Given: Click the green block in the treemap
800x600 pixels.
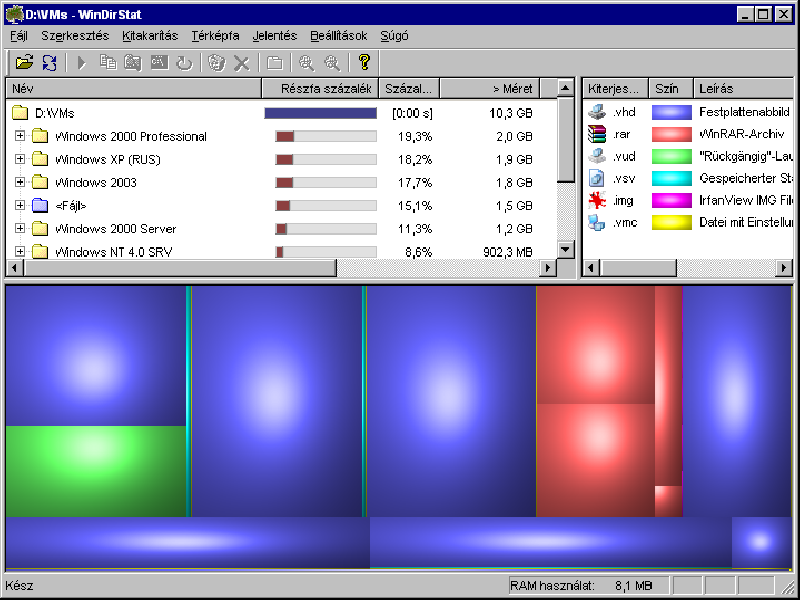Looking at the screenshot, I should coord(96,471).
